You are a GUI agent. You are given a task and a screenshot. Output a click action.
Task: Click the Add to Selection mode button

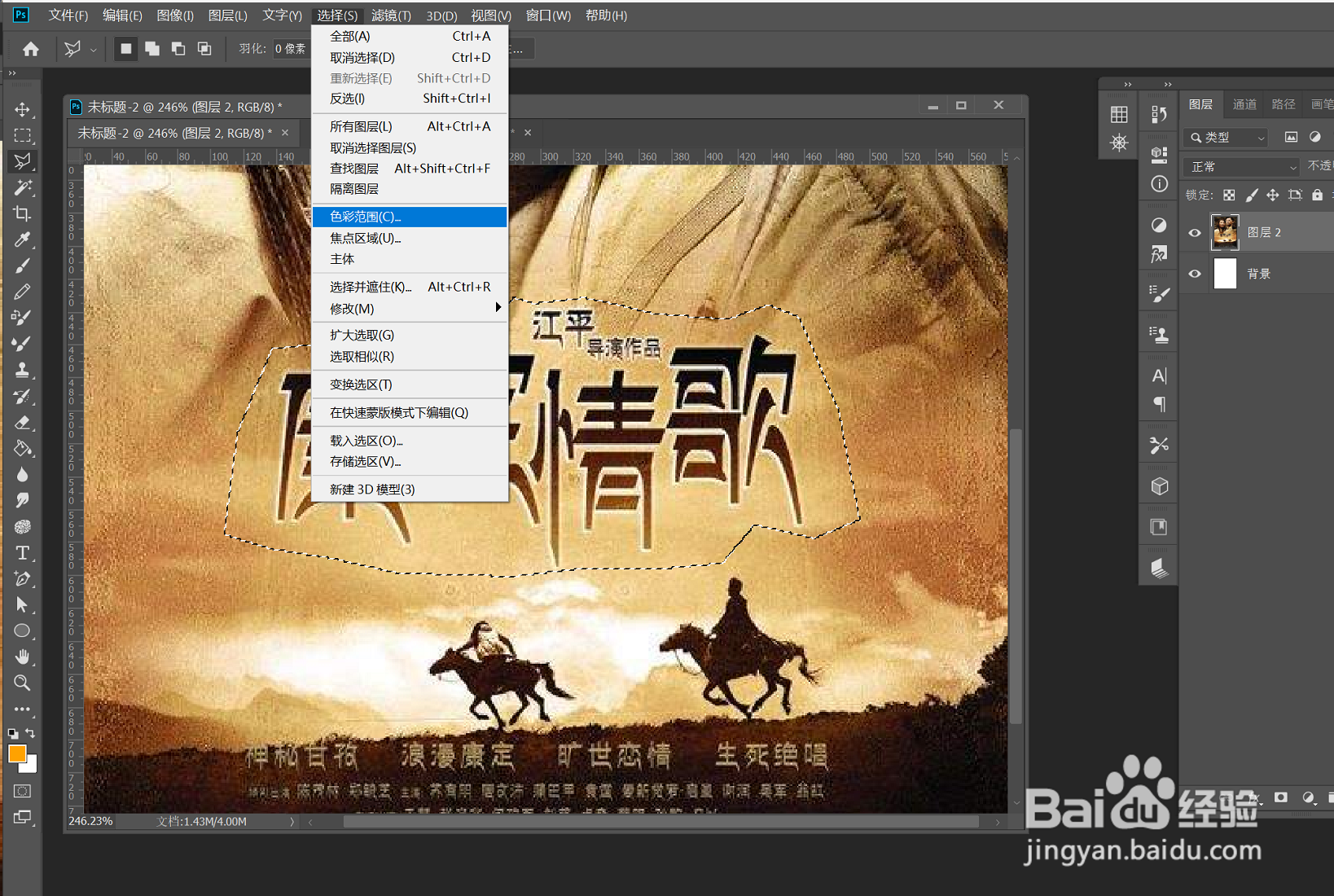(x=152, y=49)
